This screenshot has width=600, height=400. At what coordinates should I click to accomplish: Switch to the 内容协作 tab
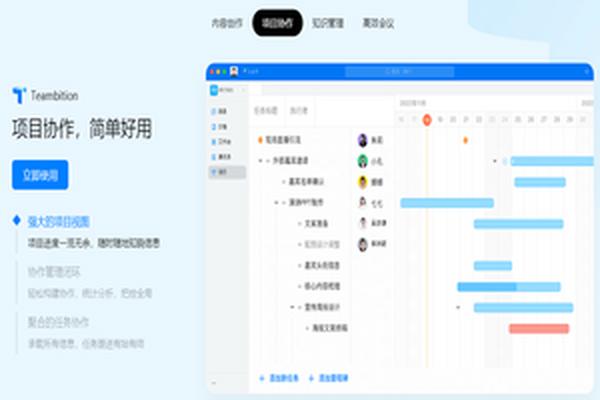click(226, 22)
